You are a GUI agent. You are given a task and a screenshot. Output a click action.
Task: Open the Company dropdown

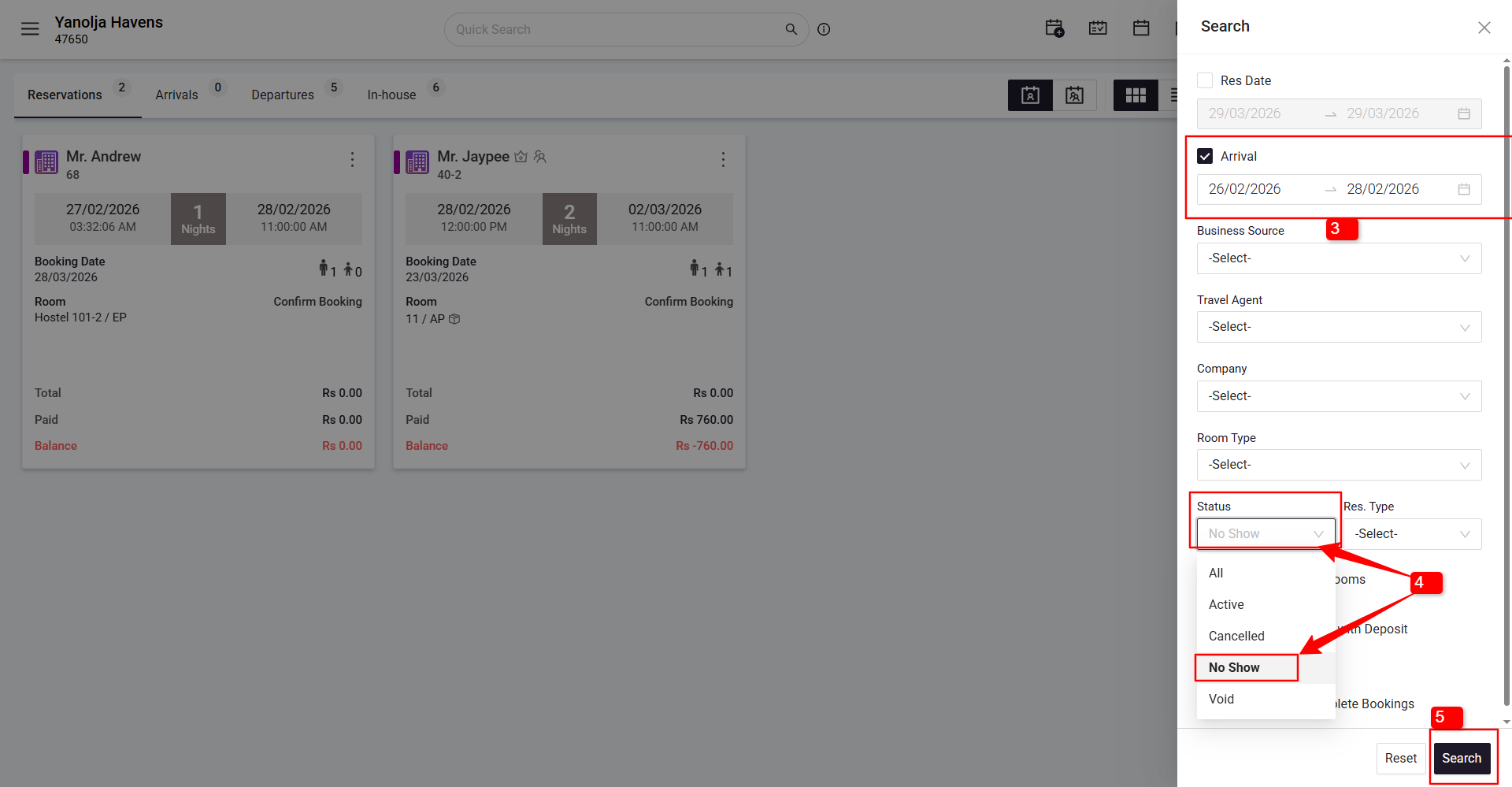tap(1340, 396)
